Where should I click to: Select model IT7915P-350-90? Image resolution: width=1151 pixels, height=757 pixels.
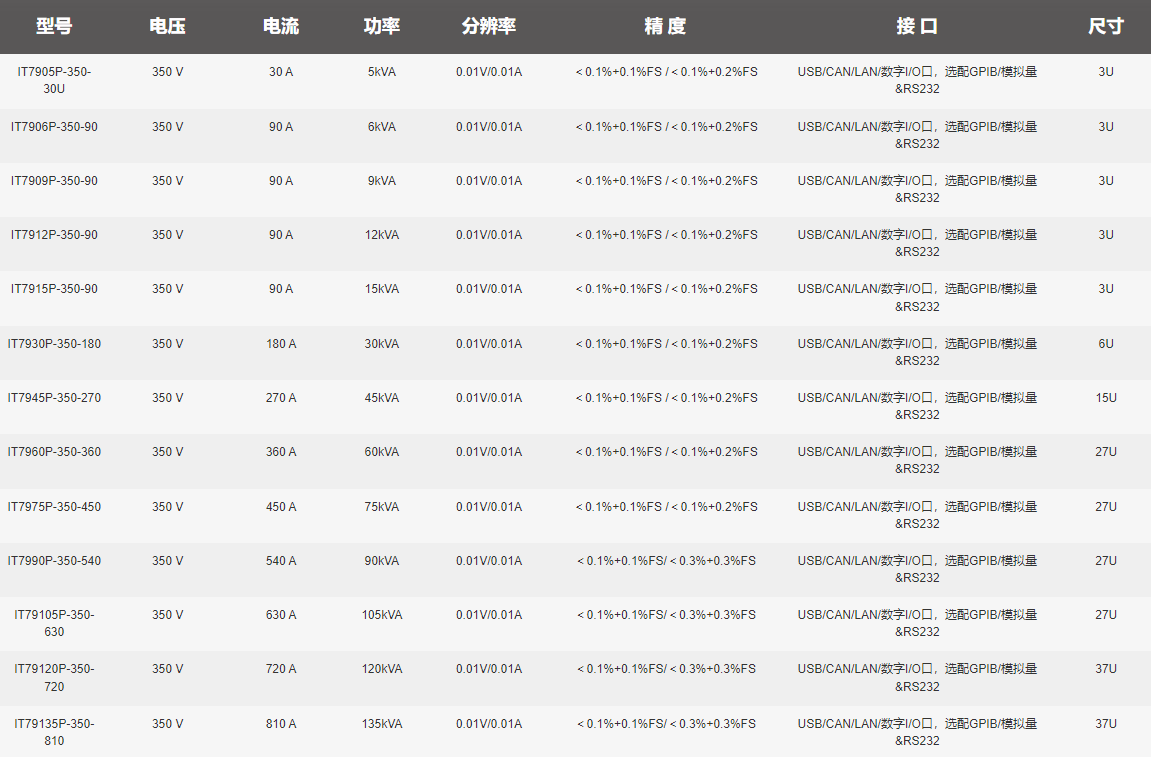54,289
